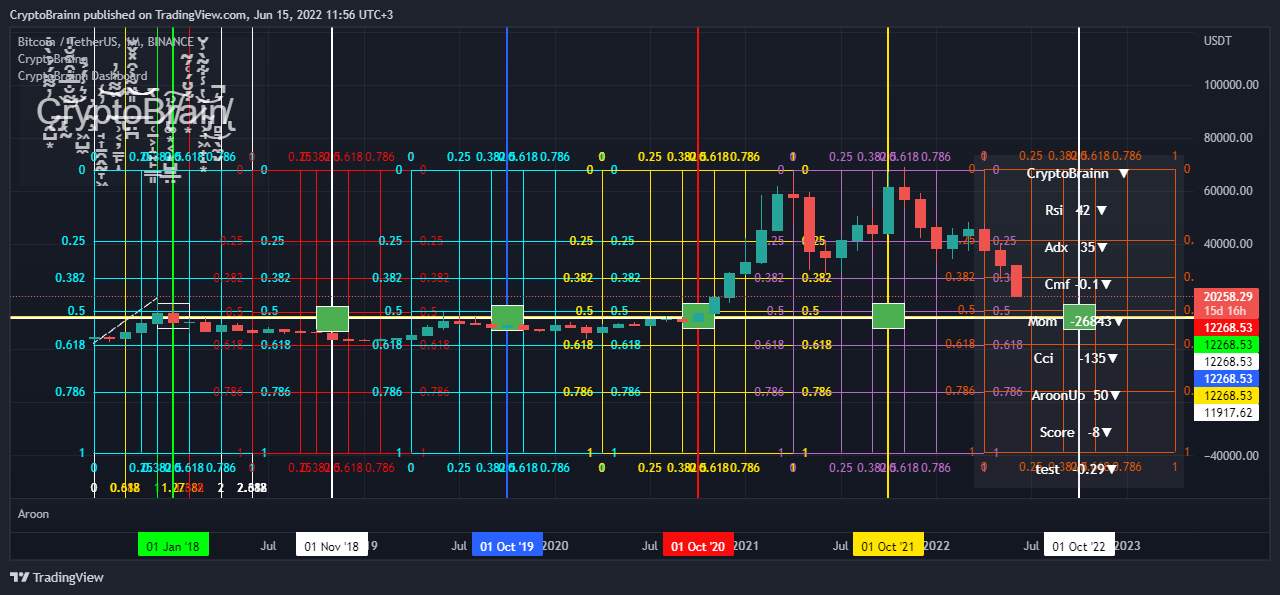Click the 11917.62 price label
Screen dimensions: 1280x595
tap(1227, 413)
